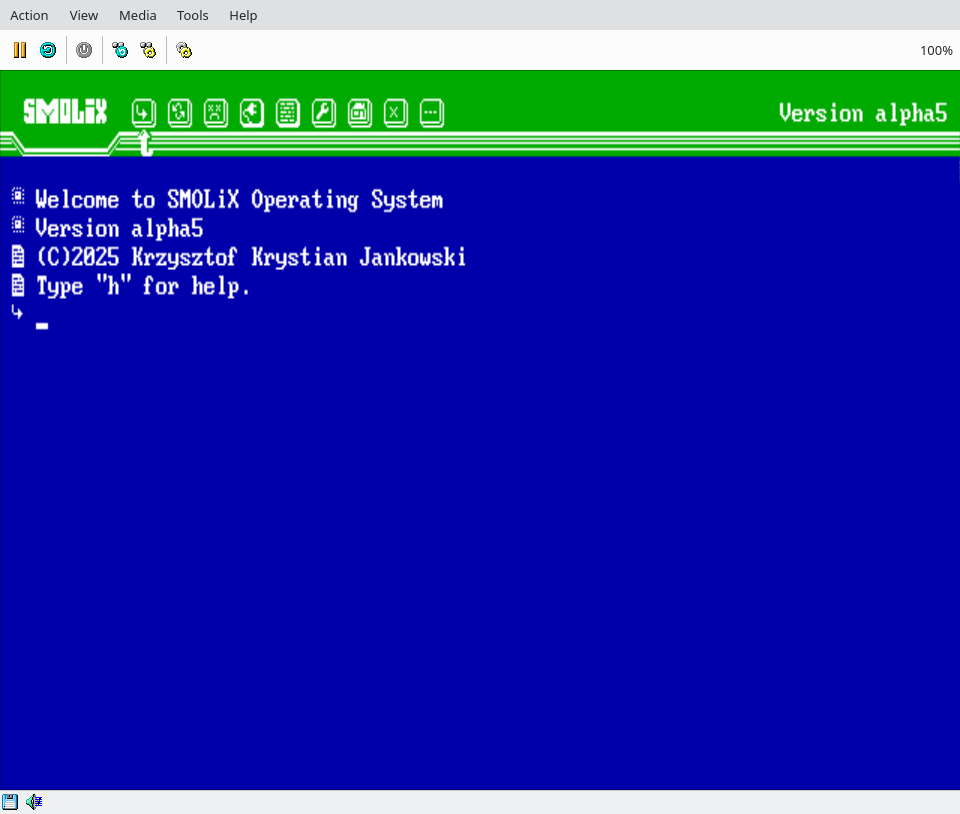Open the Tools menu
960x814 pixels.
[193, 15]
